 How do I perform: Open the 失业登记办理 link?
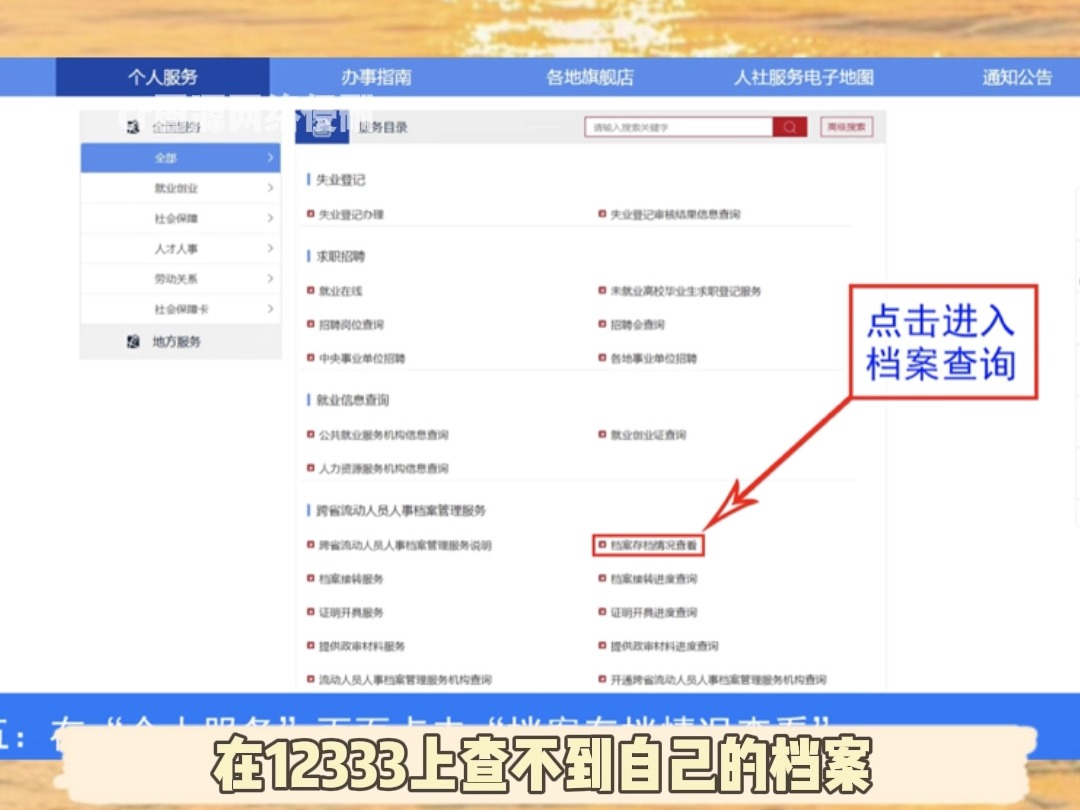pyautogui.click(x=351, y=215)
